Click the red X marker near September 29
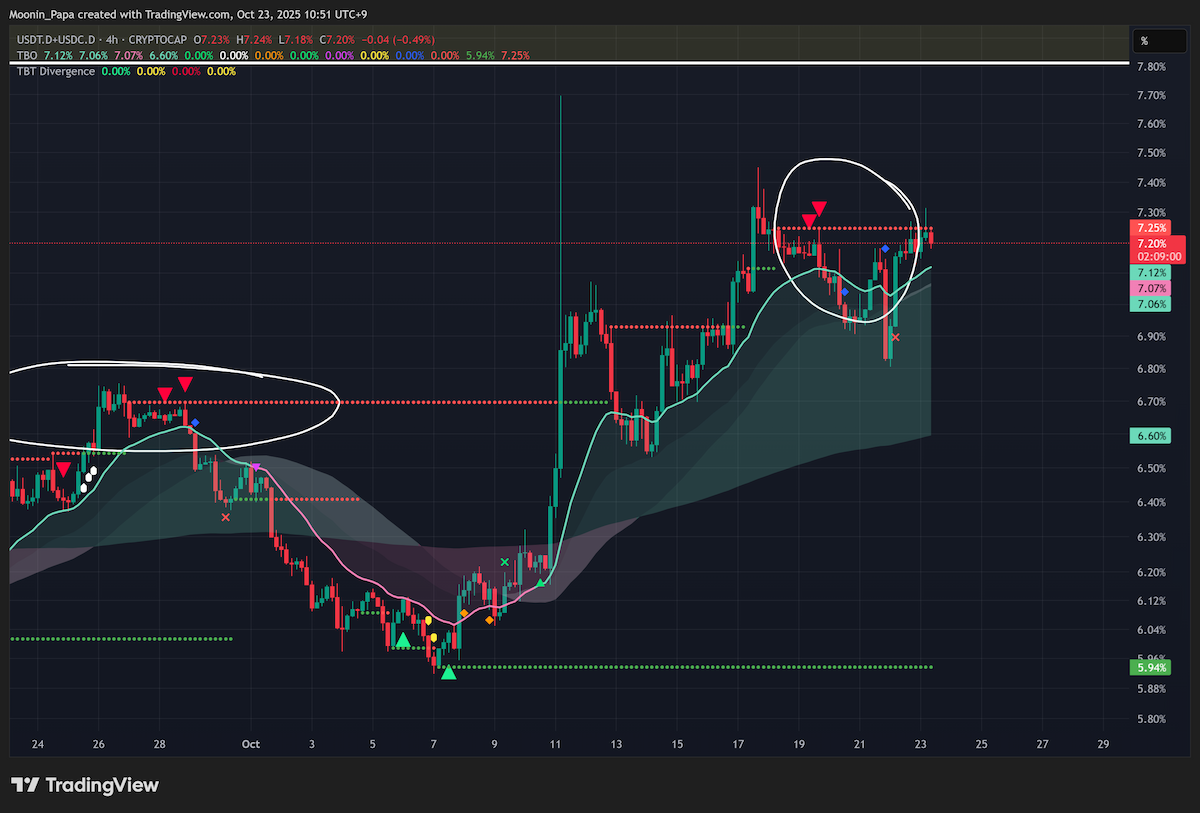The width and height of the screenshot is (1200, 813). click(x=225, y=518)
